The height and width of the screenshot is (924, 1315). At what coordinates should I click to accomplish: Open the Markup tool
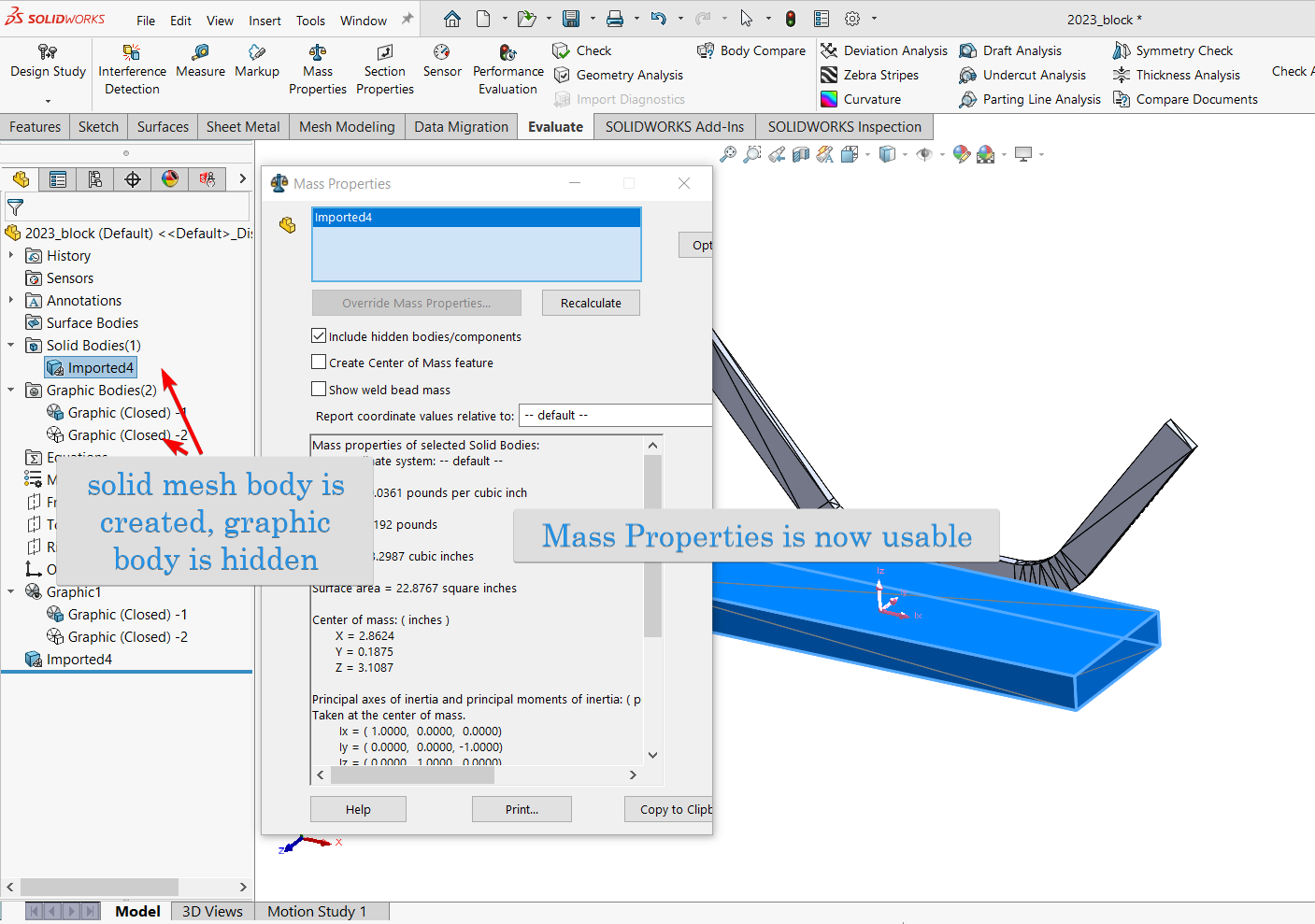257,62
